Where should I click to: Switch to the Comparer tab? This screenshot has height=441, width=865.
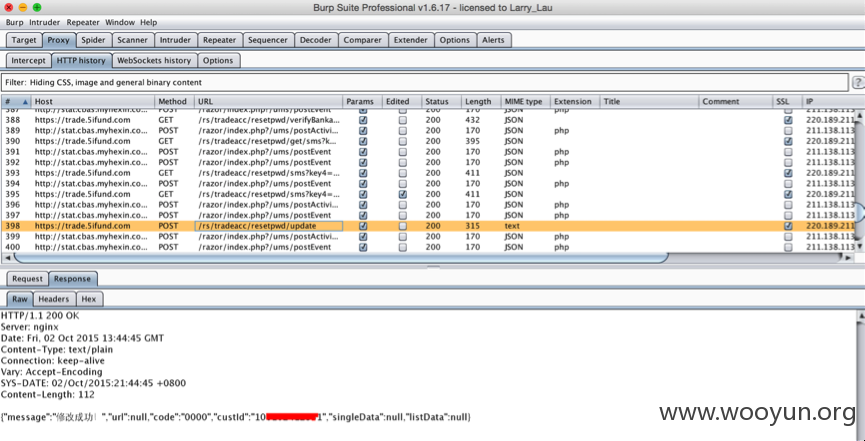coord(362,40)
